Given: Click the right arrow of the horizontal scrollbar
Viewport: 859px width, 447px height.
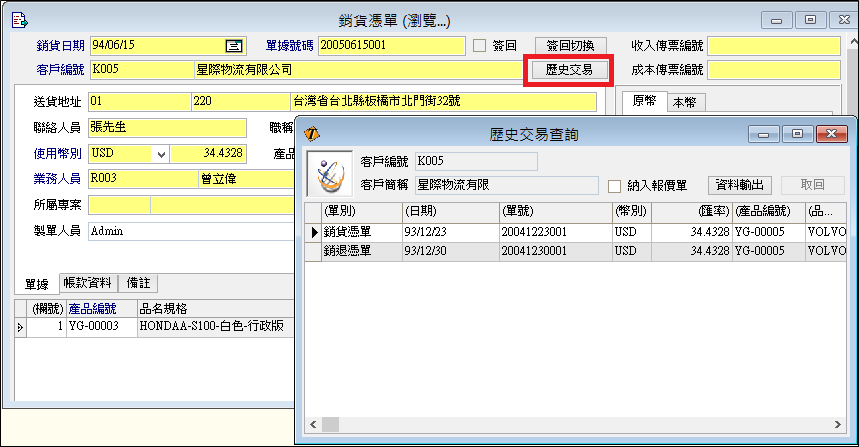Looking at the screenshot, I should tap(839, 425).
